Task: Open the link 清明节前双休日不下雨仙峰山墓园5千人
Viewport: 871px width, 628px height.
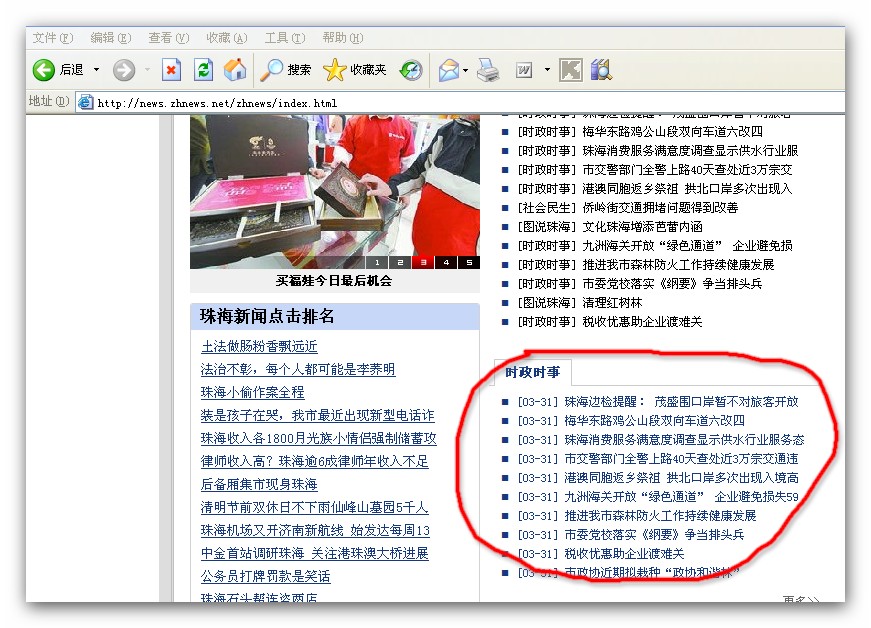Action: click(315, 507)
